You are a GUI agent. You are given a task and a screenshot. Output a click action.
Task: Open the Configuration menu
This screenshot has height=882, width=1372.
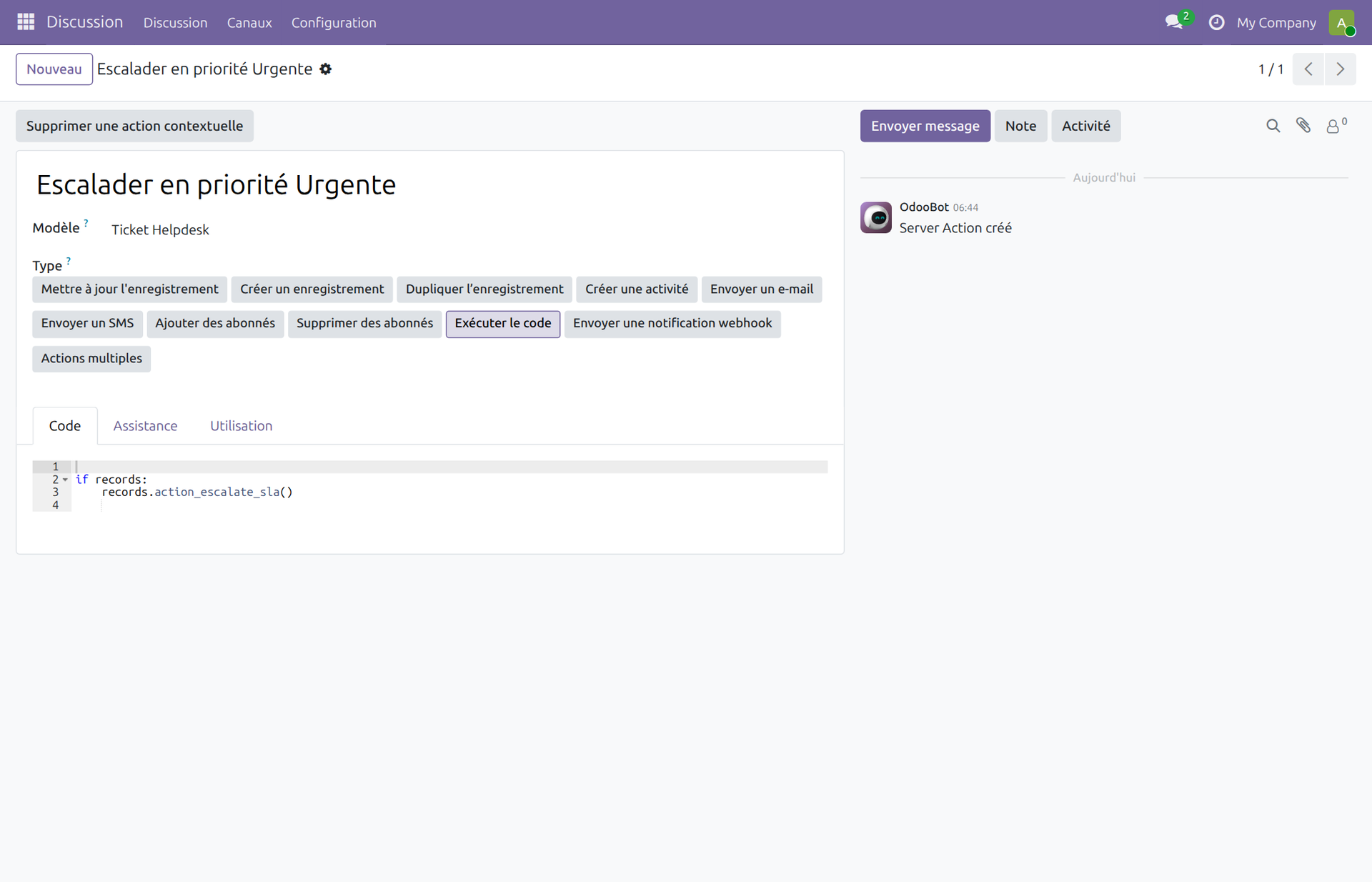point(334,22)
